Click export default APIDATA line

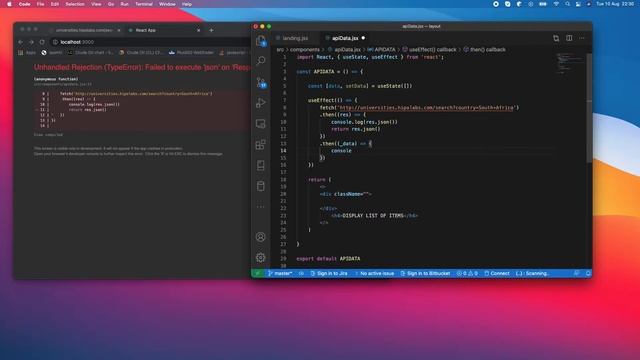[328, 259]
